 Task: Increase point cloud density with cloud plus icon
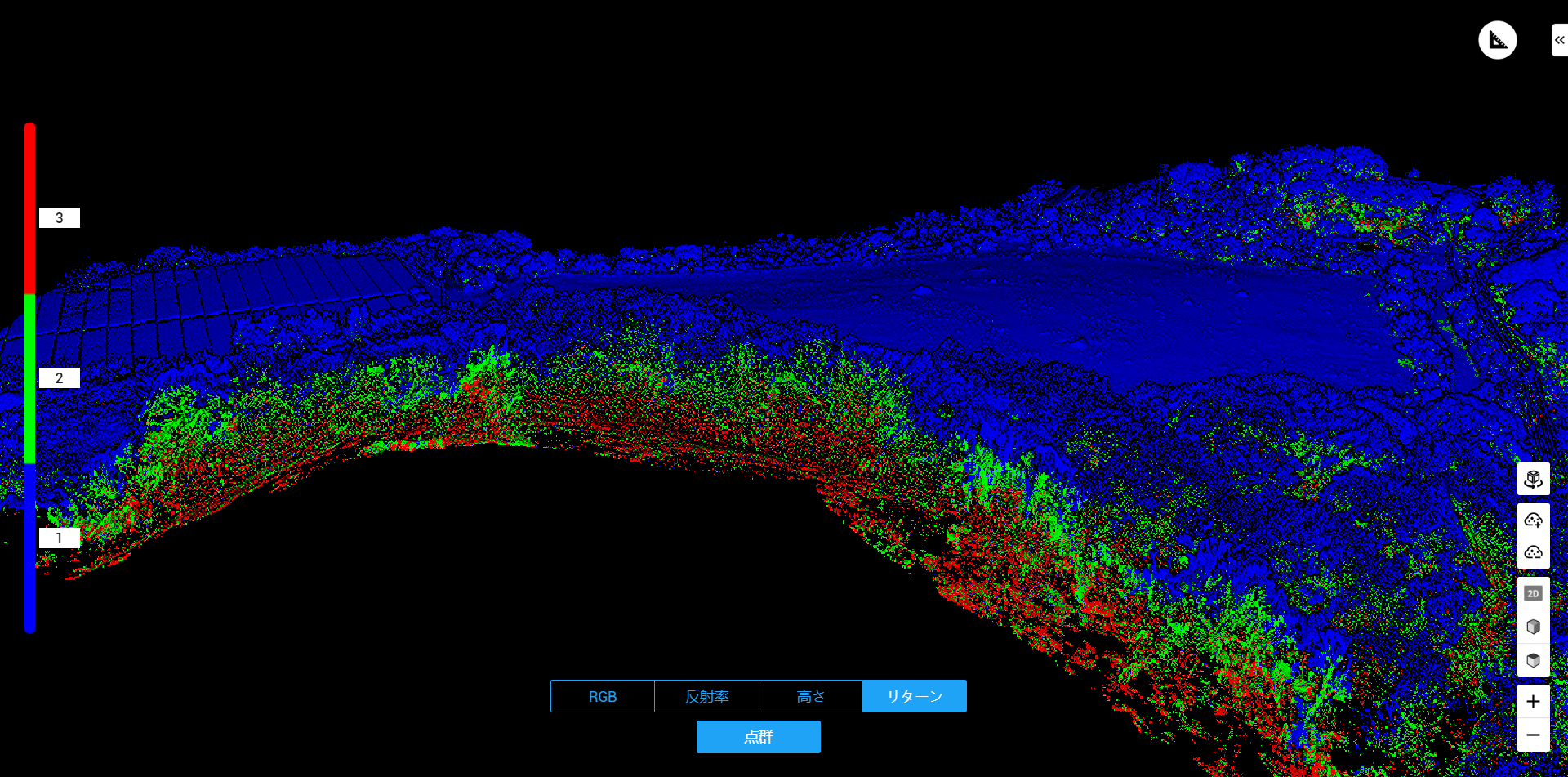pyautogui.click(x=1533, y=520)
